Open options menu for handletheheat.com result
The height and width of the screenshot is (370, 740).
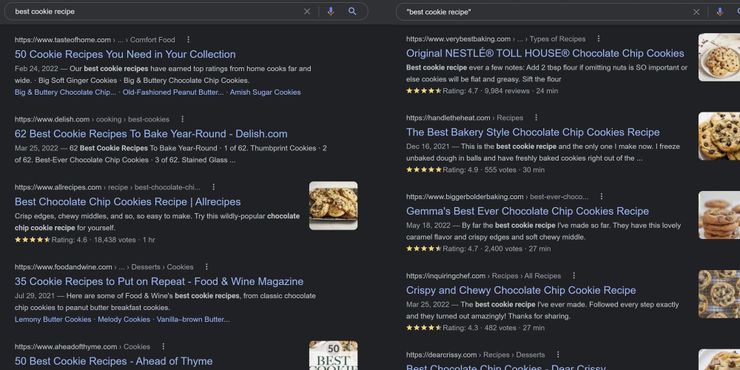[536, 118]
